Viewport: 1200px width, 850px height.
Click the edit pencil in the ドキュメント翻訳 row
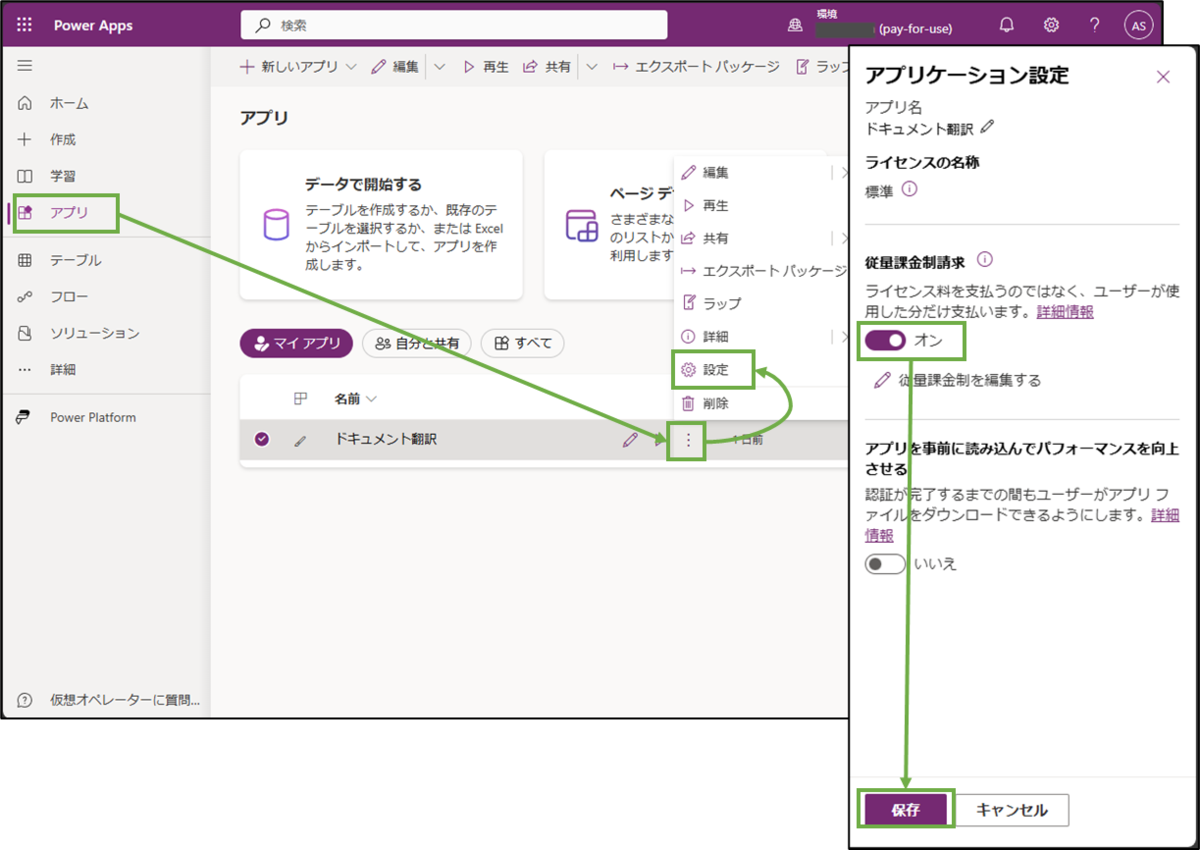[629, 439]
